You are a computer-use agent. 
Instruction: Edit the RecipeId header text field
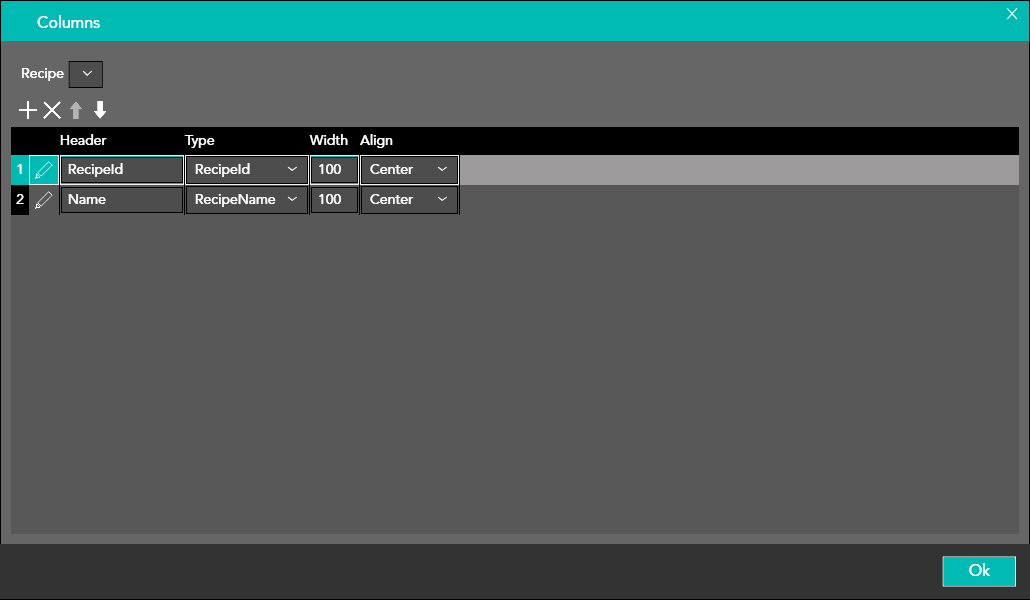[x=121, y=170]
